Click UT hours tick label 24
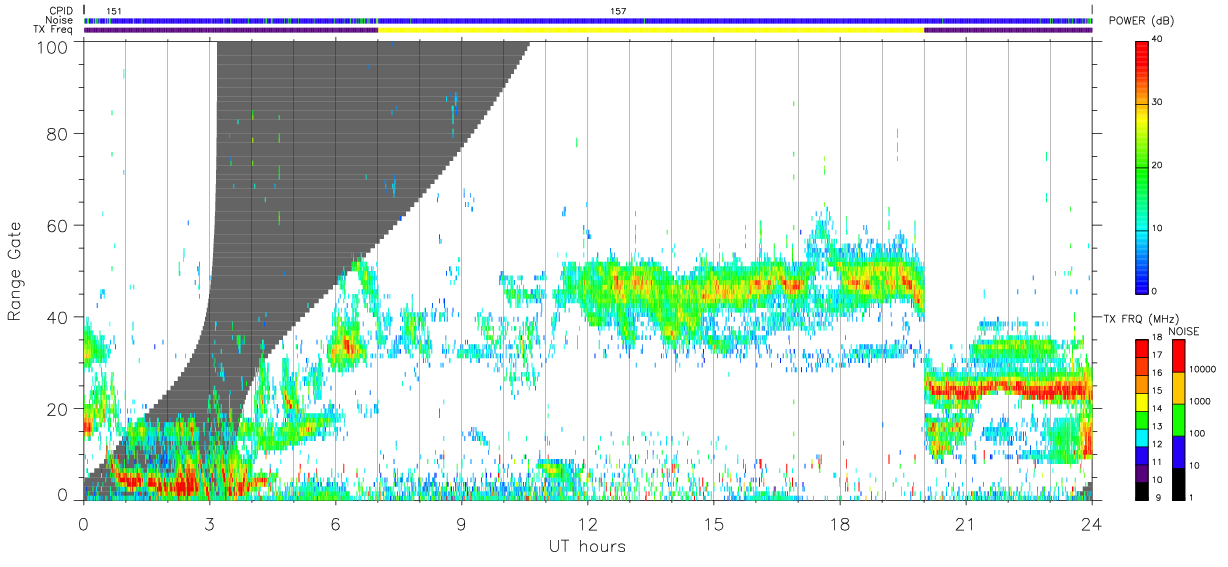The width and height of the screenshot is (1228, 567). (x=1092, y=523)
